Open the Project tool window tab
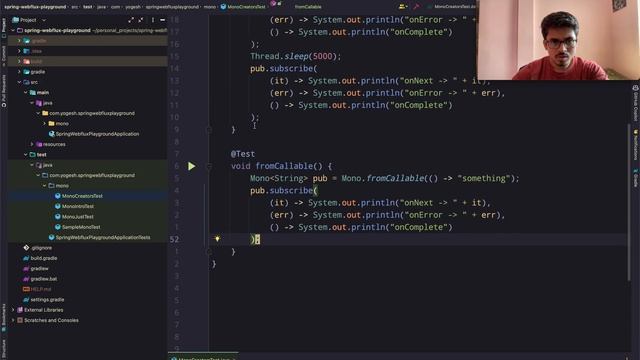 [x=4, y=28]
